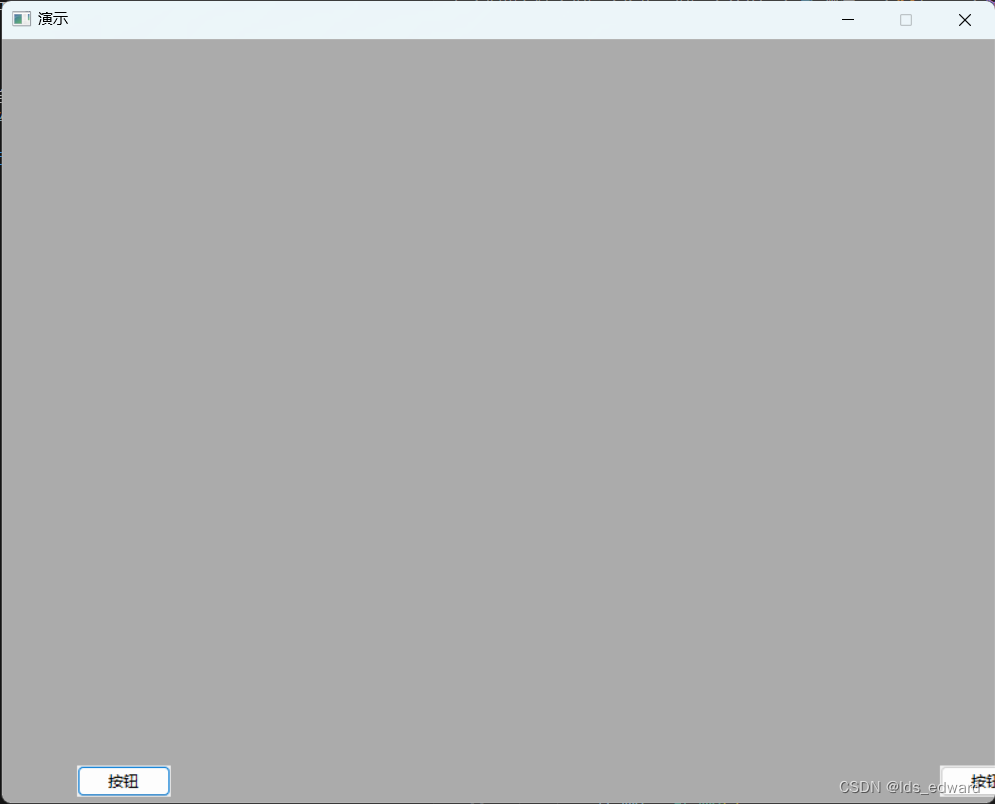The width and height of the screenshot is (995, 804).
Task: Click the focused 按钮 button with blue outline
Action: coord(124,781)
